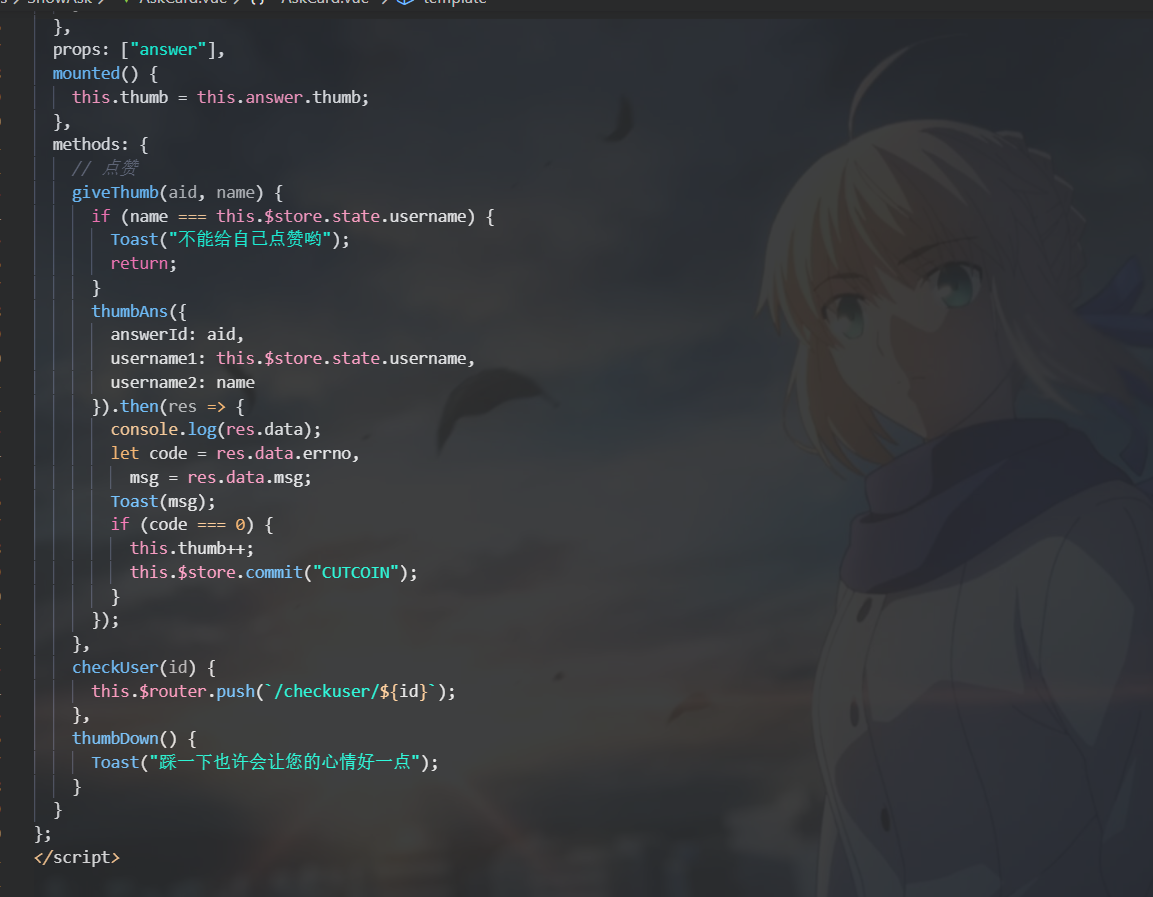Click the checkUser(id) { method declaration
Viewport: 1153px width, 897px height.
click(143, 668)
